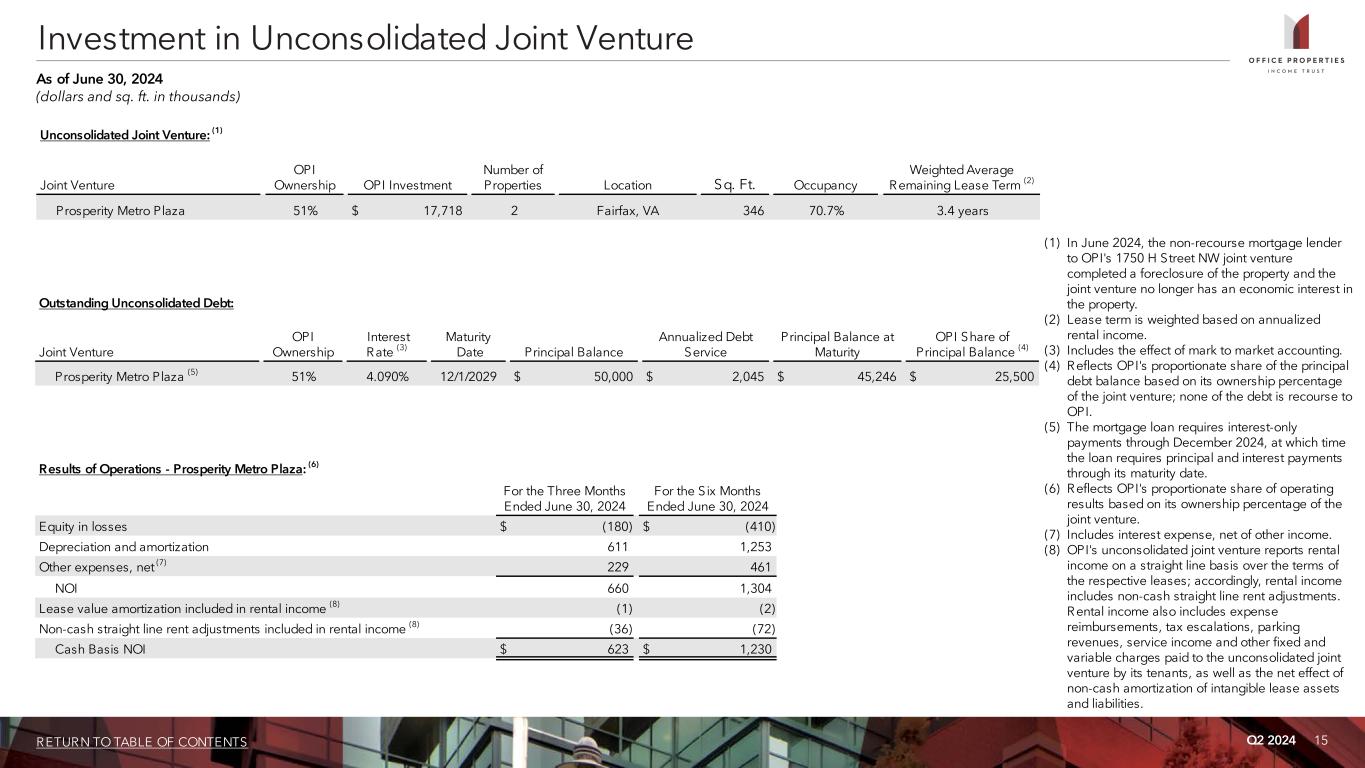The width and height of the screenshot is (1365, 768).
Task: Select the Fairfax, VA location cell
Action: [x=621, y=211]
